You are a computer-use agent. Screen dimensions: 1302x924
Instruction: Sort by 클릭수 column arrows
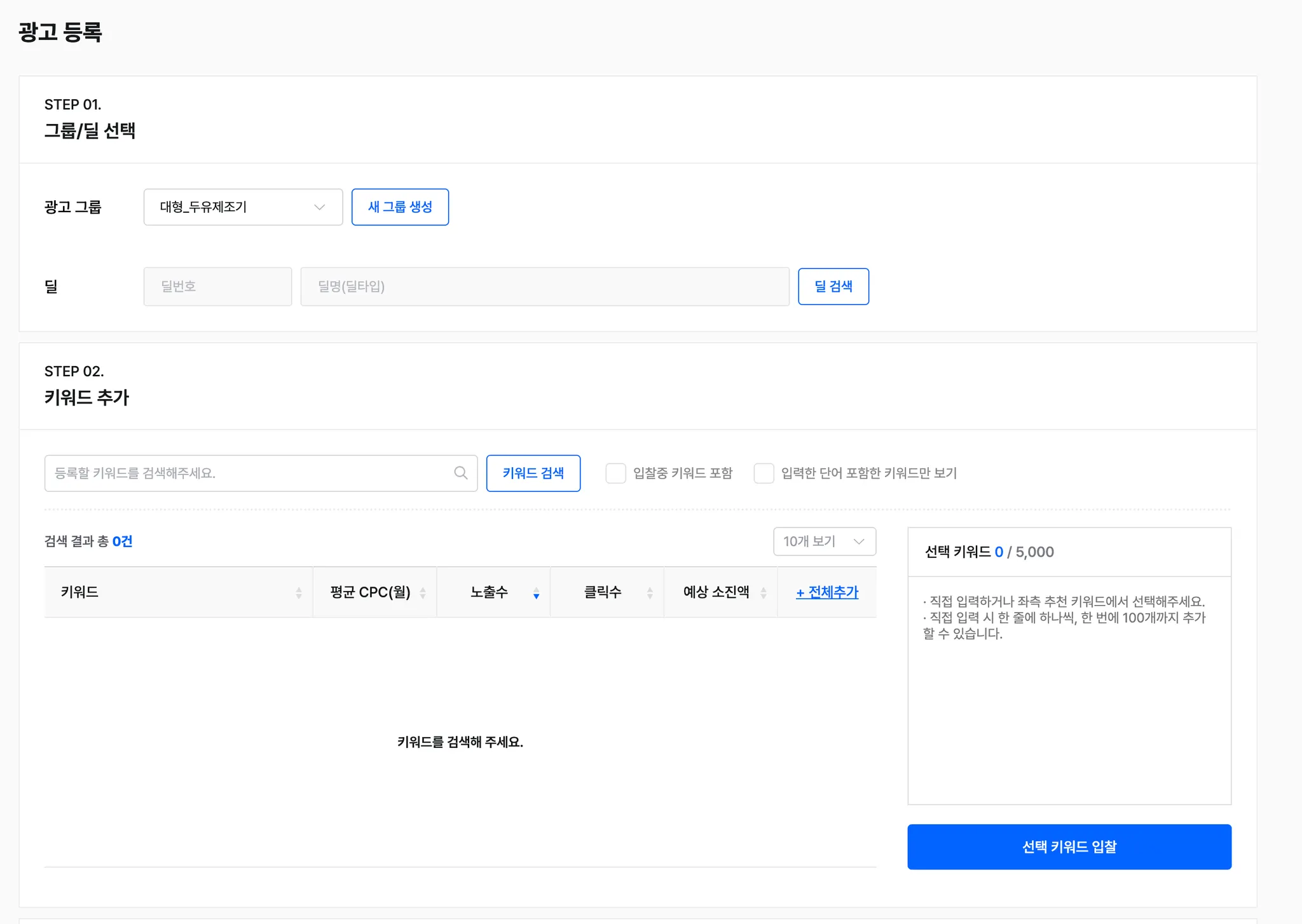(x=650, y=593)
